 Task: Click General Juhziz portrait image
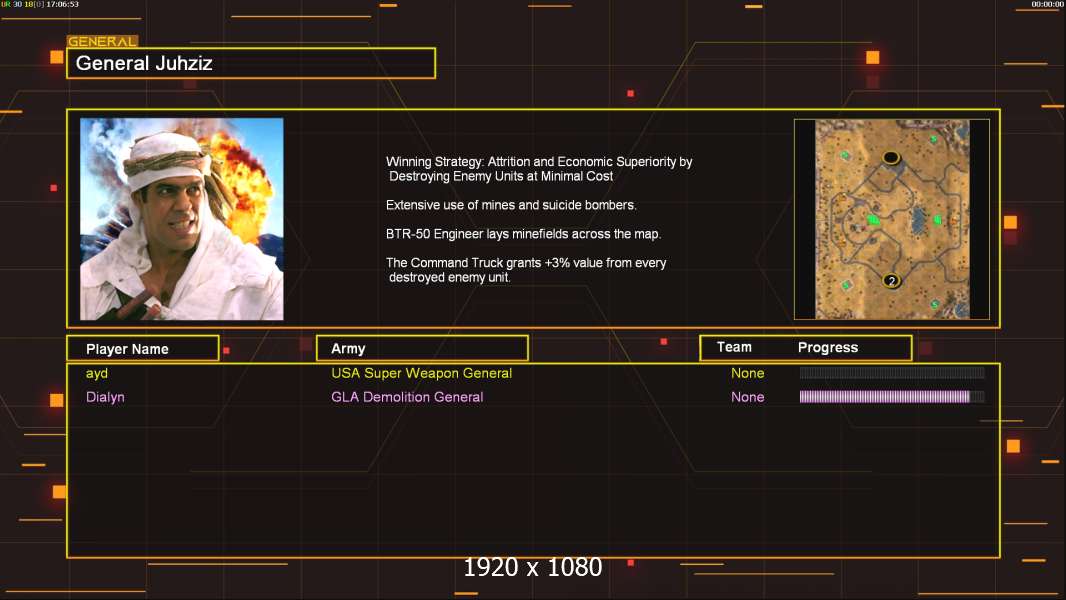tap(182, 219)
